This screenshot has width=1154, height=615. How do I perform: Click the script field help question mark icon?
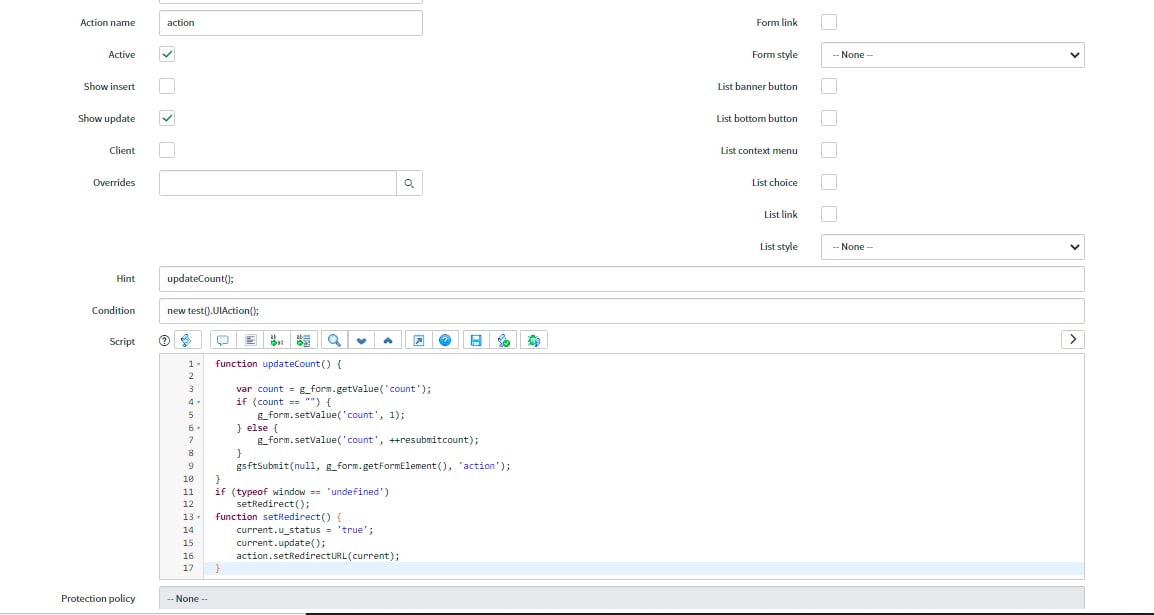point(165,341)
